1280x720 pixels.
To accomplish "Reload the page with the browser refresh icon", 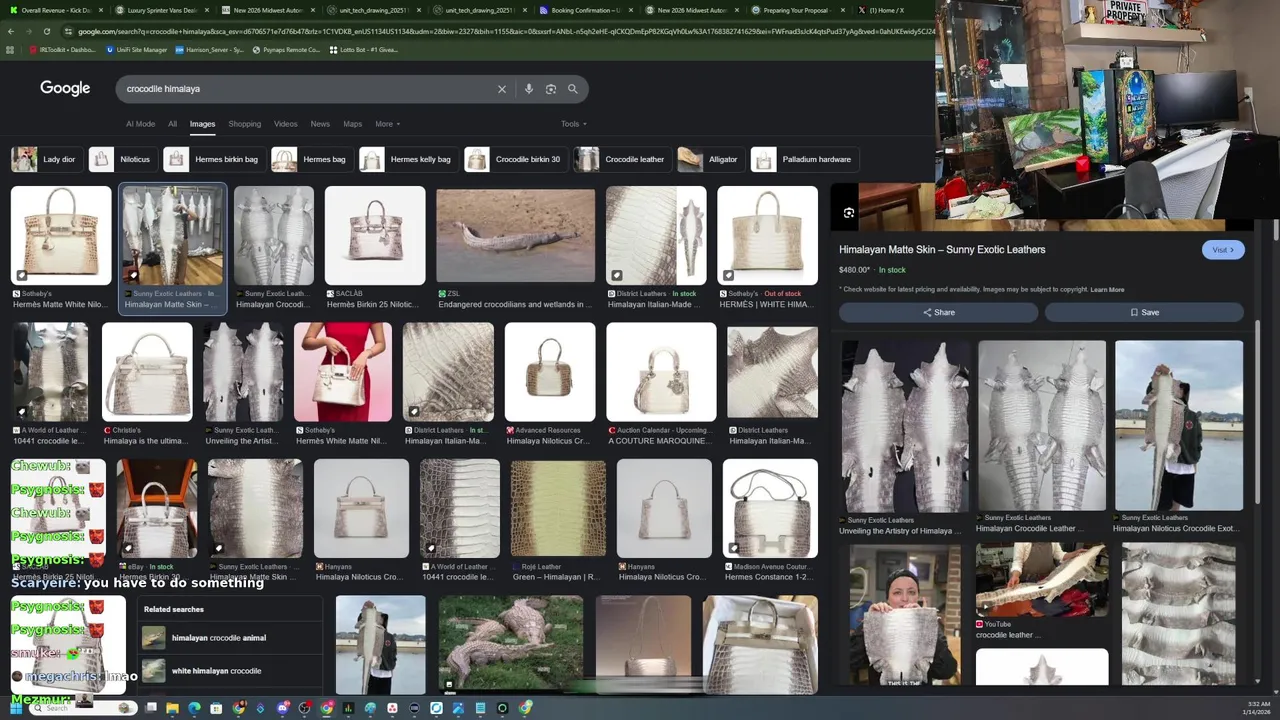I will [46, 31].
